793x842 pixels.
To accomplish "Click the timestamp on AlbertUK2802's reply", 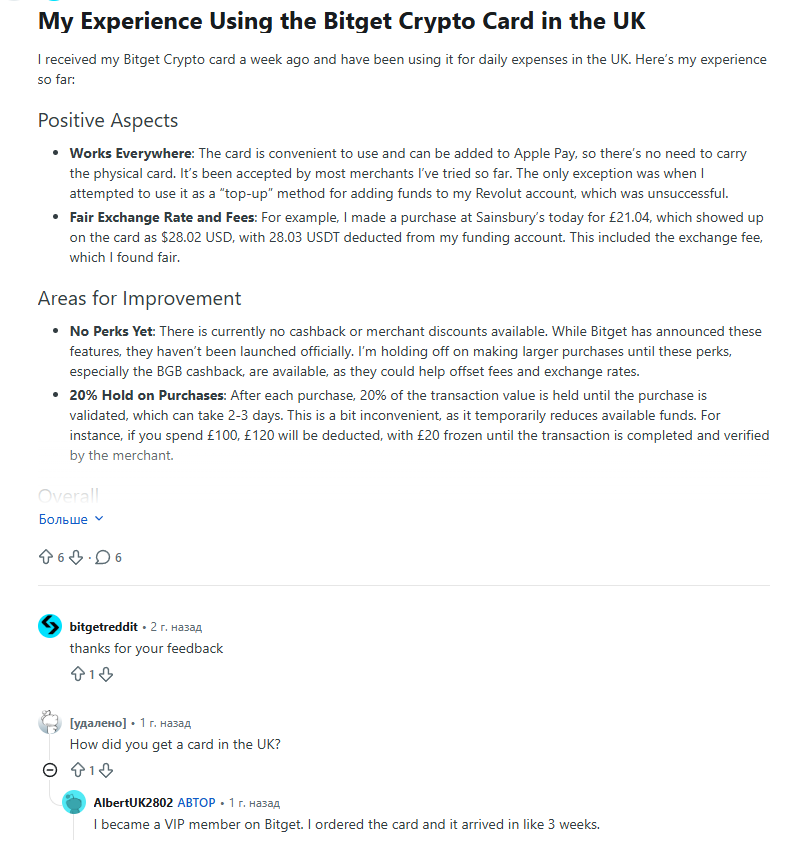I will point(254,802).
